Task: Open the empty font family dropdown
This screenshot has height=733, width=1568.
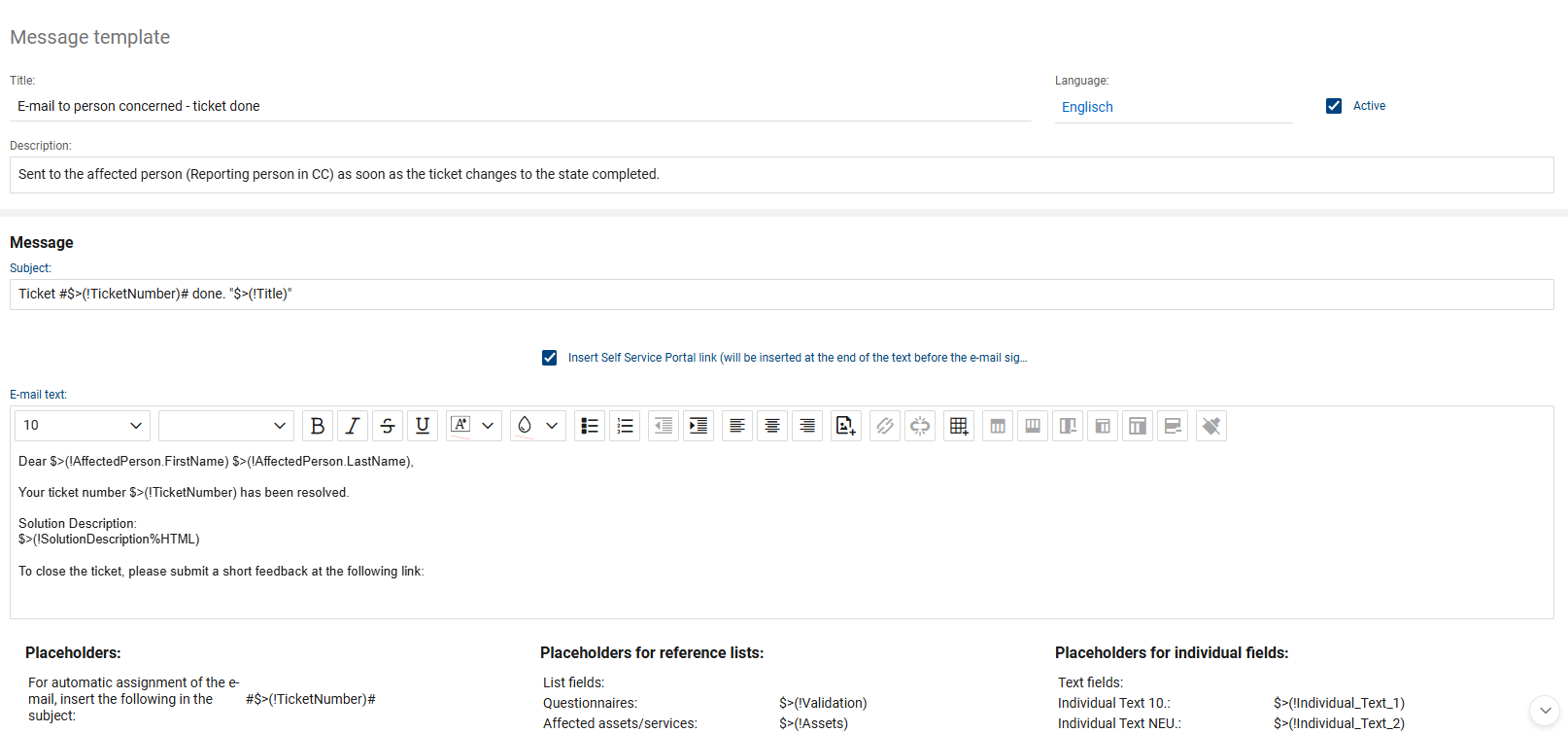Action: pos(226,426)
